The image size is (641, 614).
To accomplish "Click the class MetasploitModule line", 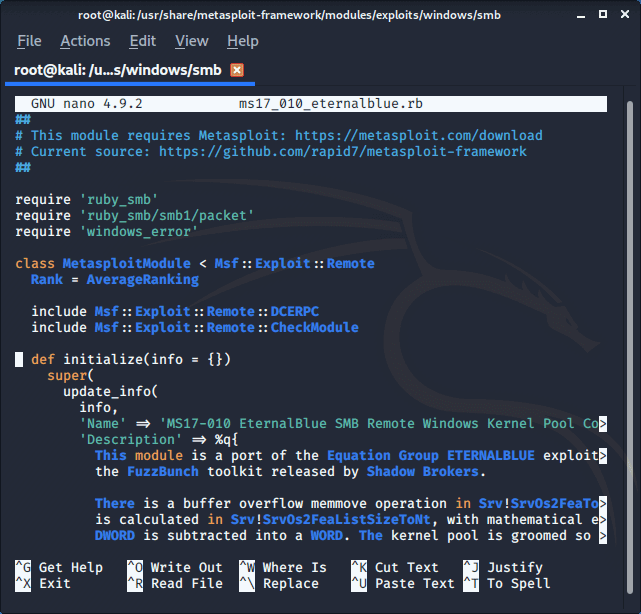I will [x=195, y=263].
